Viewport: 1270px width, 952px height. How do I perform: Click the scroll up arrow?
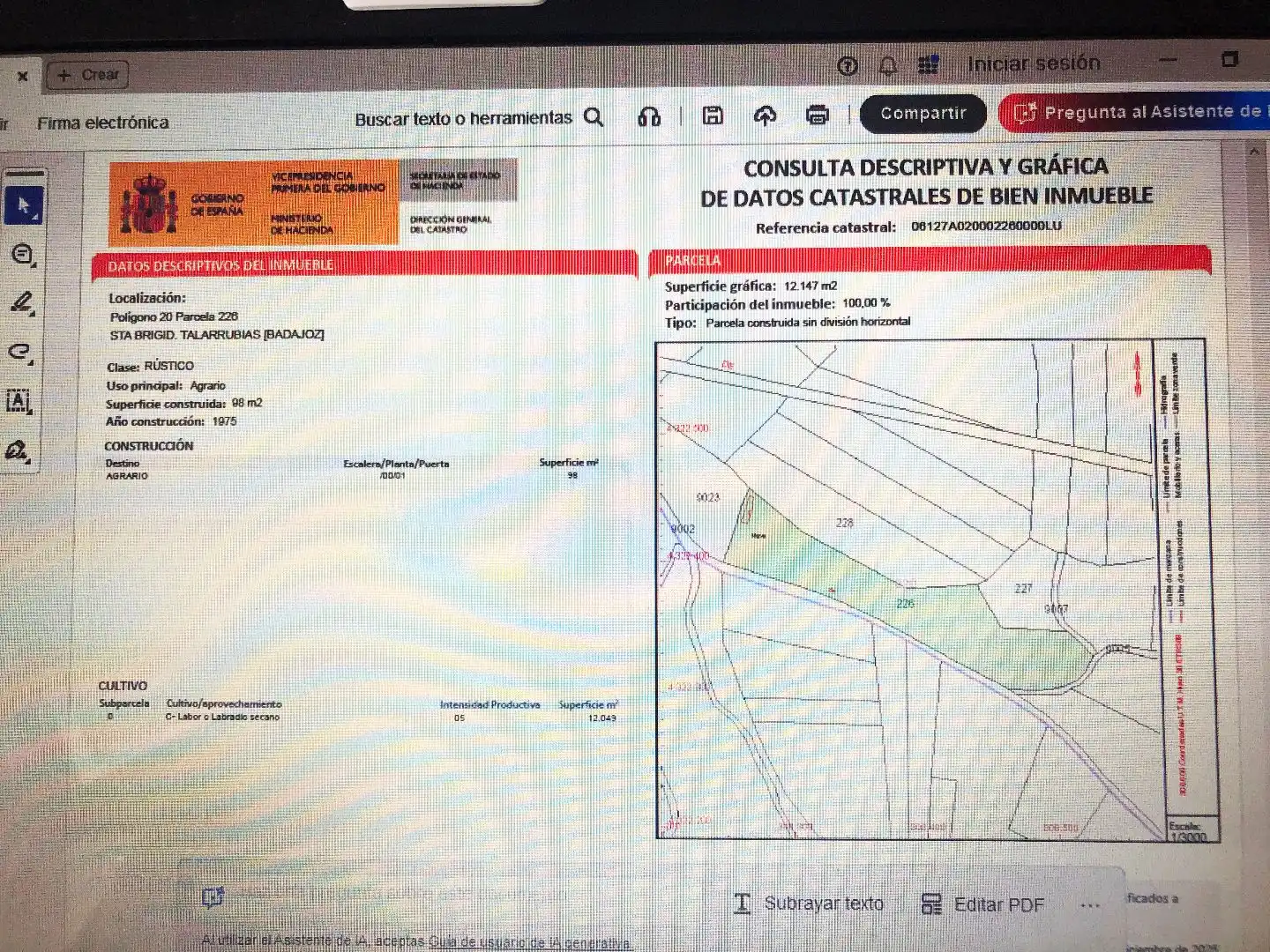[1253, 152]
